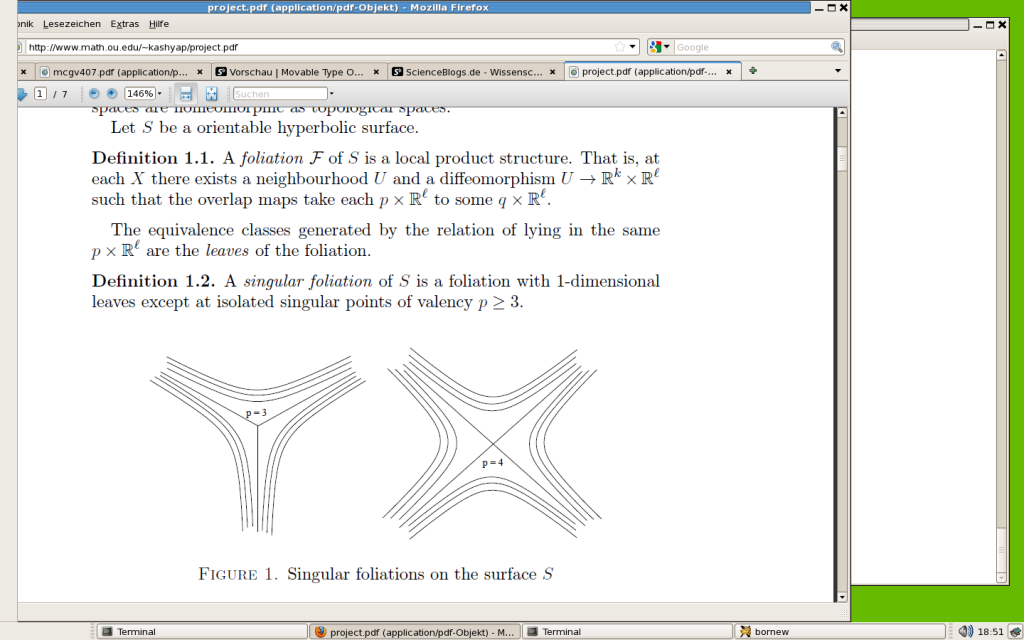Image resolution: width=1024 pixels, height=640 pixels.
Task: Open the URL history dropdown arrow
Action: [633, 47]
